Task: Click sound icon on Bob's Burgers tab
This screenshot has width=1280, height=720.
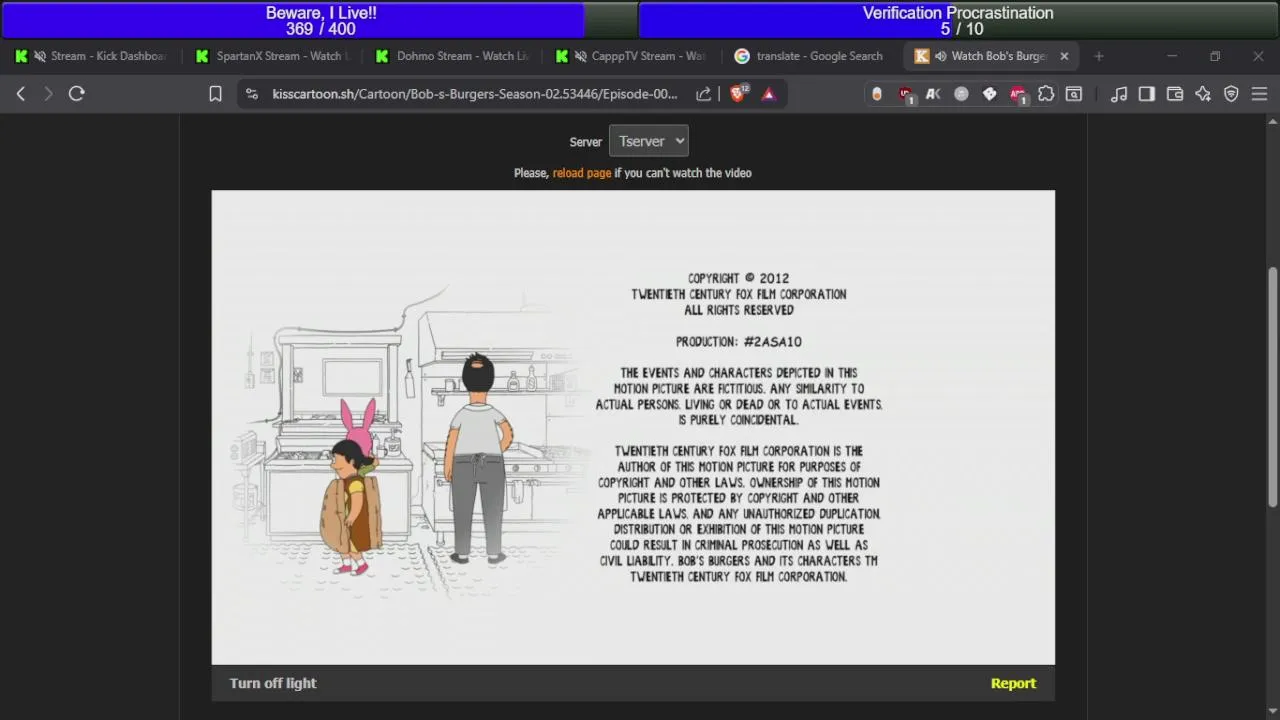Action: [940, 56]
